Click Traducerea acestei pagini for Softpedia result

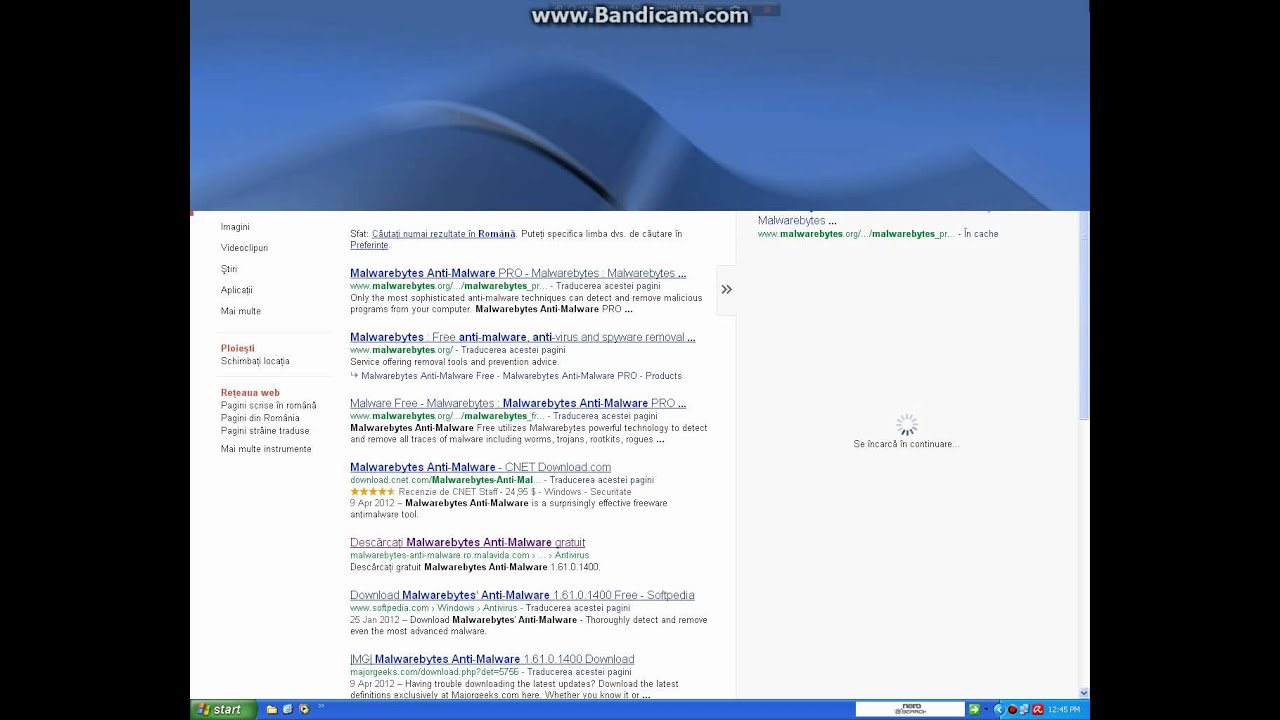coord(578,608)
